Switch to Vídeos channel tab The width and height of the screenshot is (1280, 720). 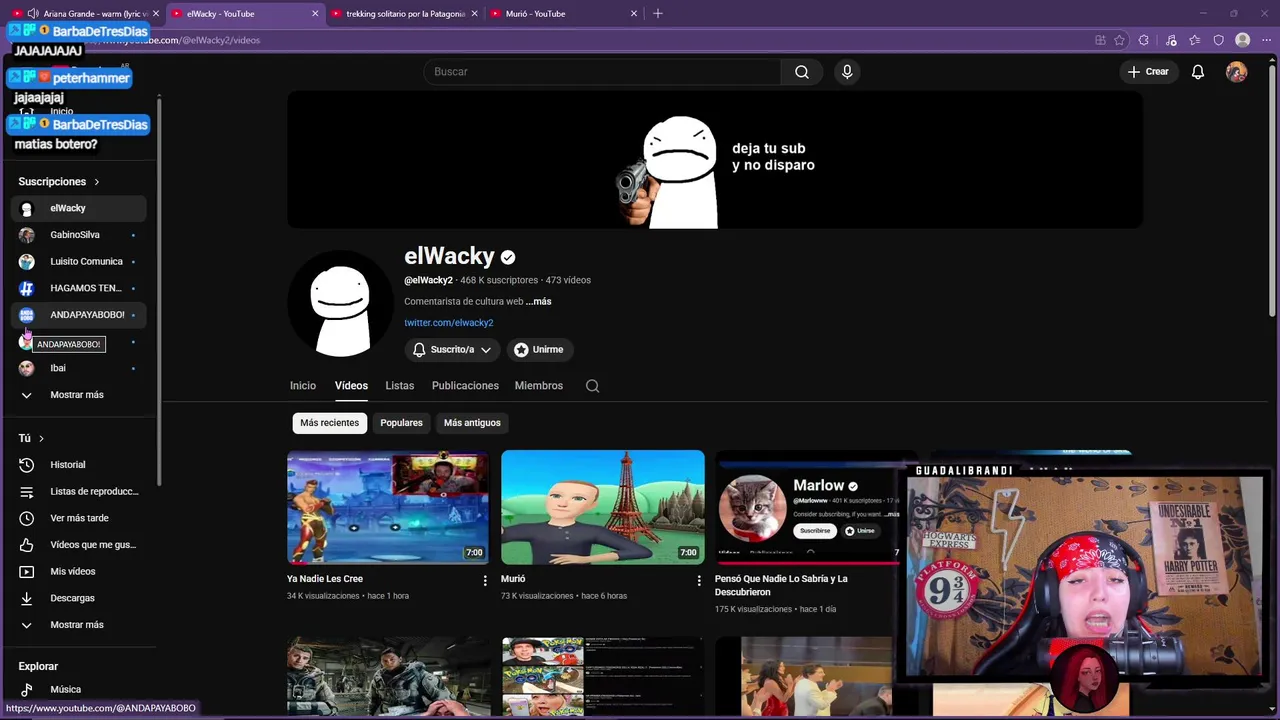click(351, 386)
